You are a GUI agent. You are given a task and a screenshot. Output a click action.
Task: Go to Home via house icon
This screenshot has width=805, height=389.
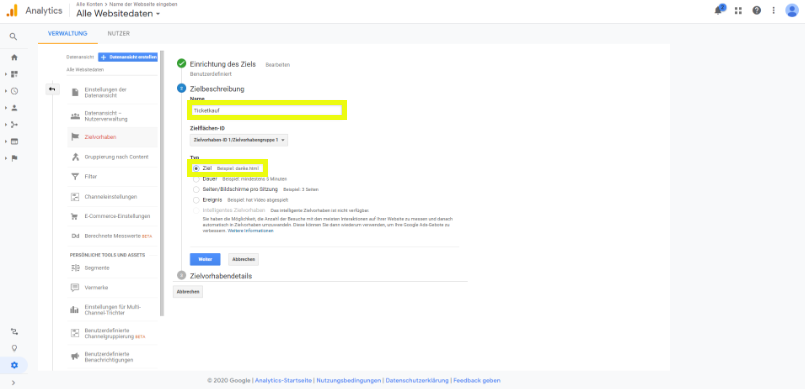[x=14, y=57]
